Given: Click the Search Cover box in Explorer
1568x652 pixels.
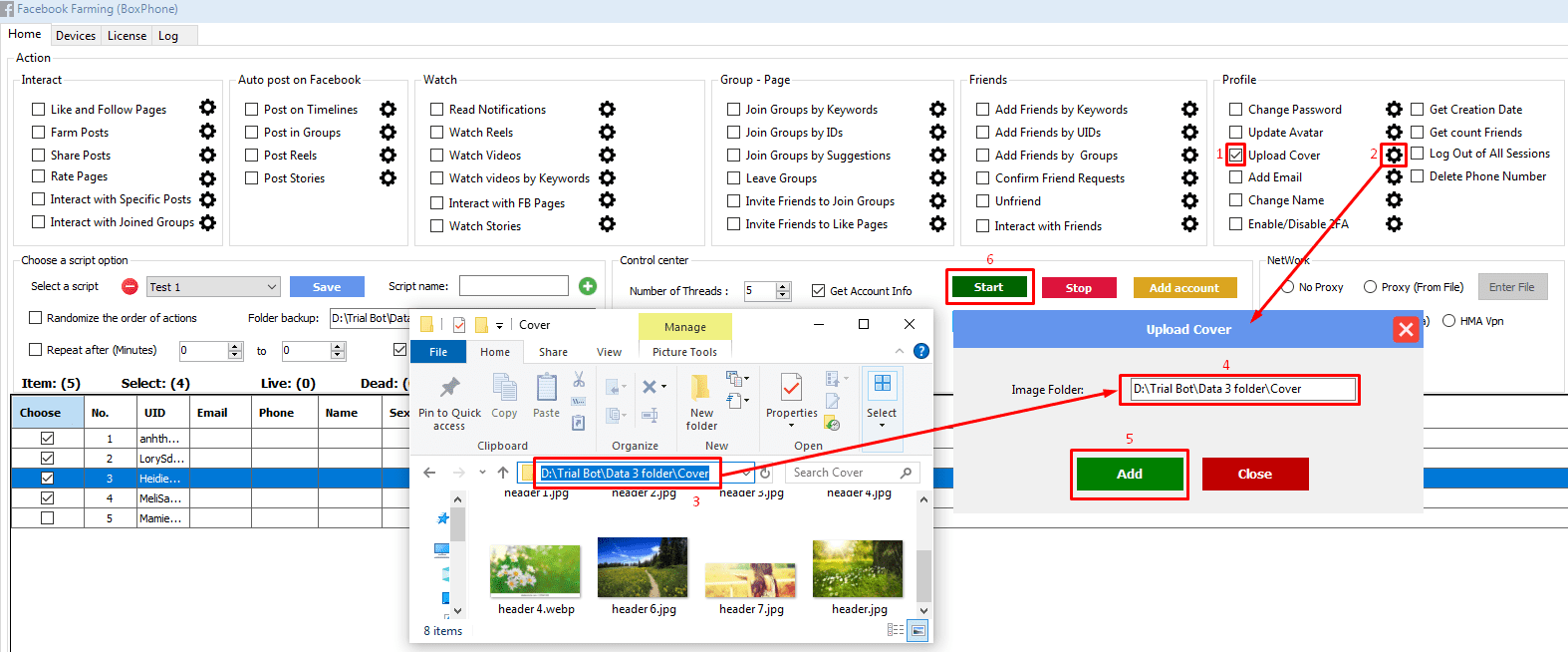Looking at the screenshot, I should pos(852,473).
